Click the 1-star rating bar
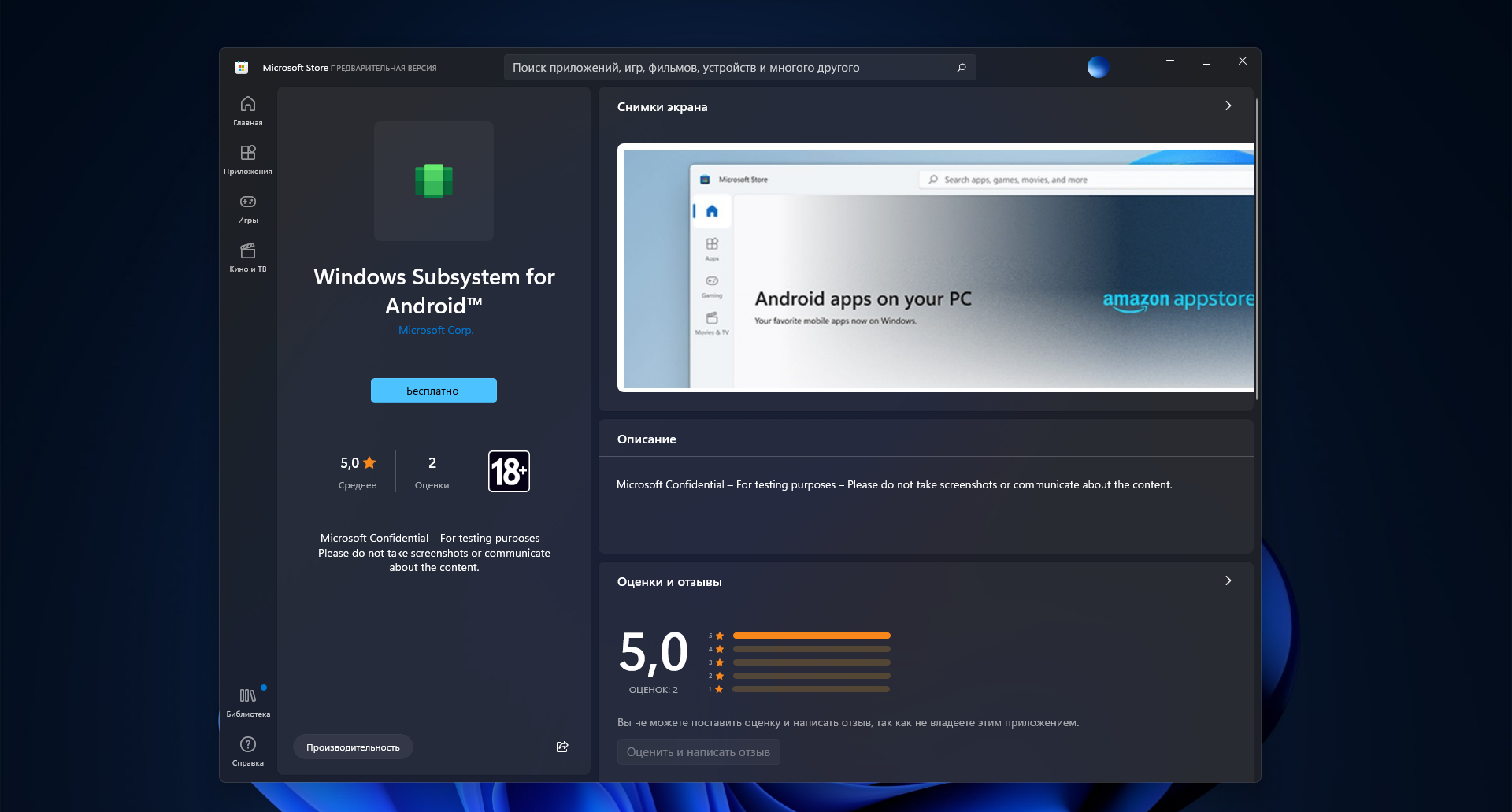Viewport: 1512px width, 812px height. click(x=811, y=689)
